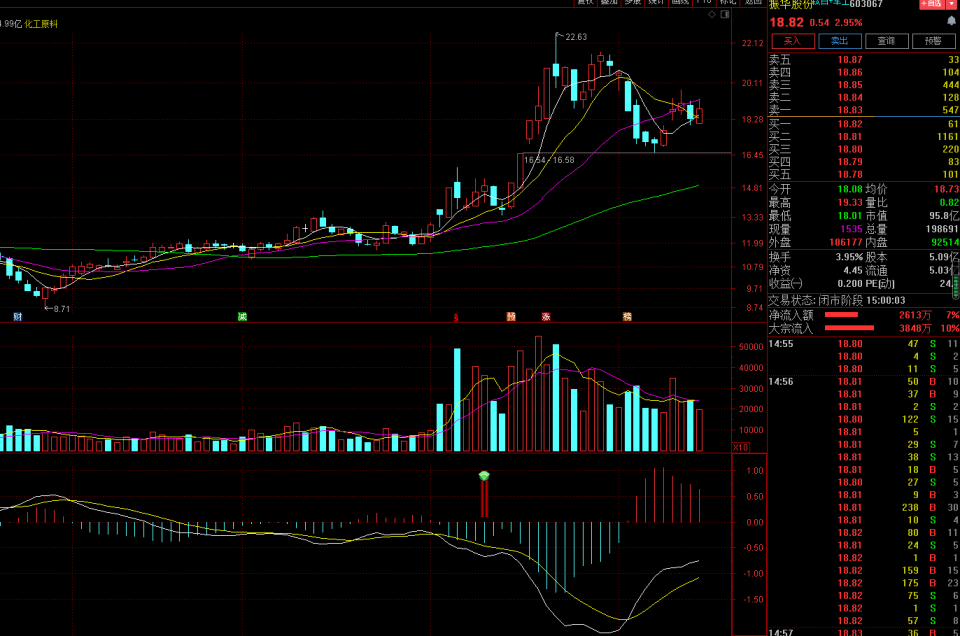Click the 大宗流入 amount 3848万
Viewport: 960px width, 636px height.
(915, 328)
